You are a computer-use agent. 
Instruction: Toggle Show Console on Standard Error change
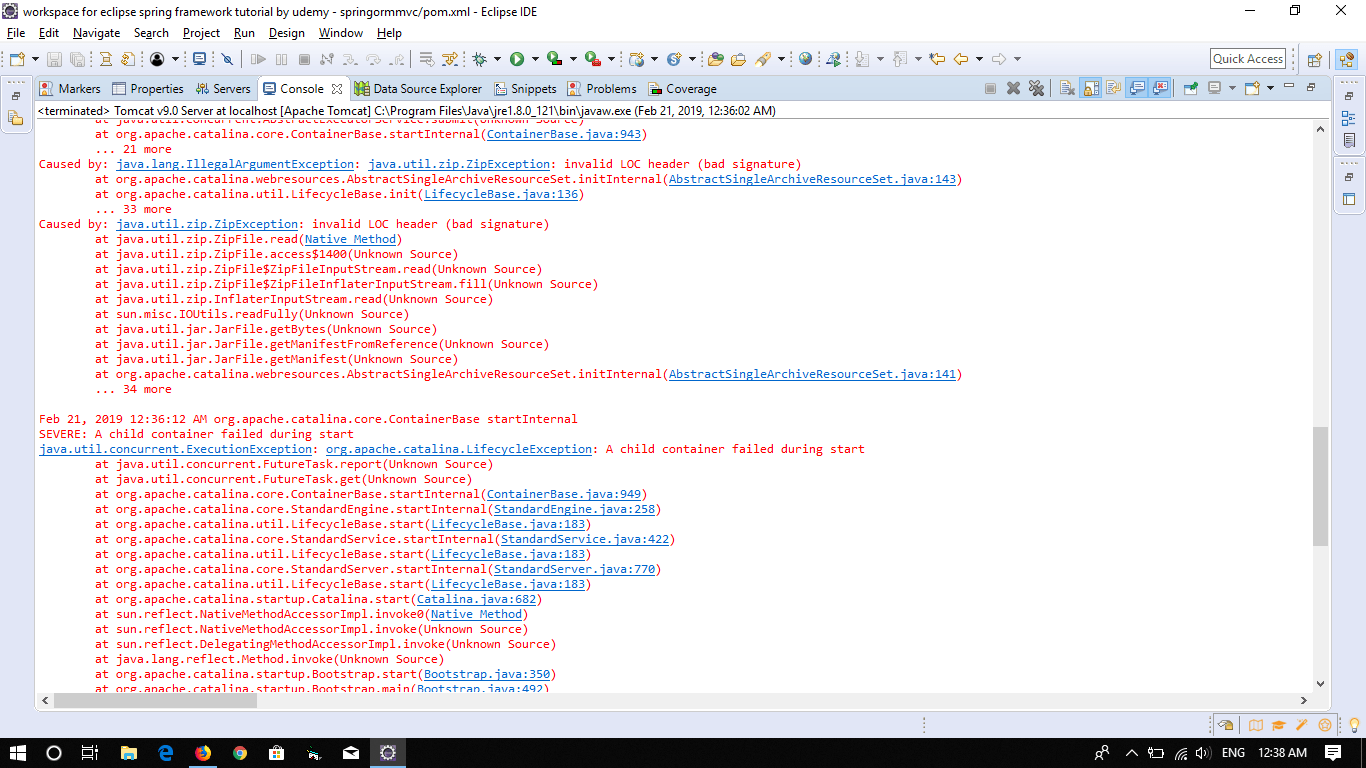1160,88
